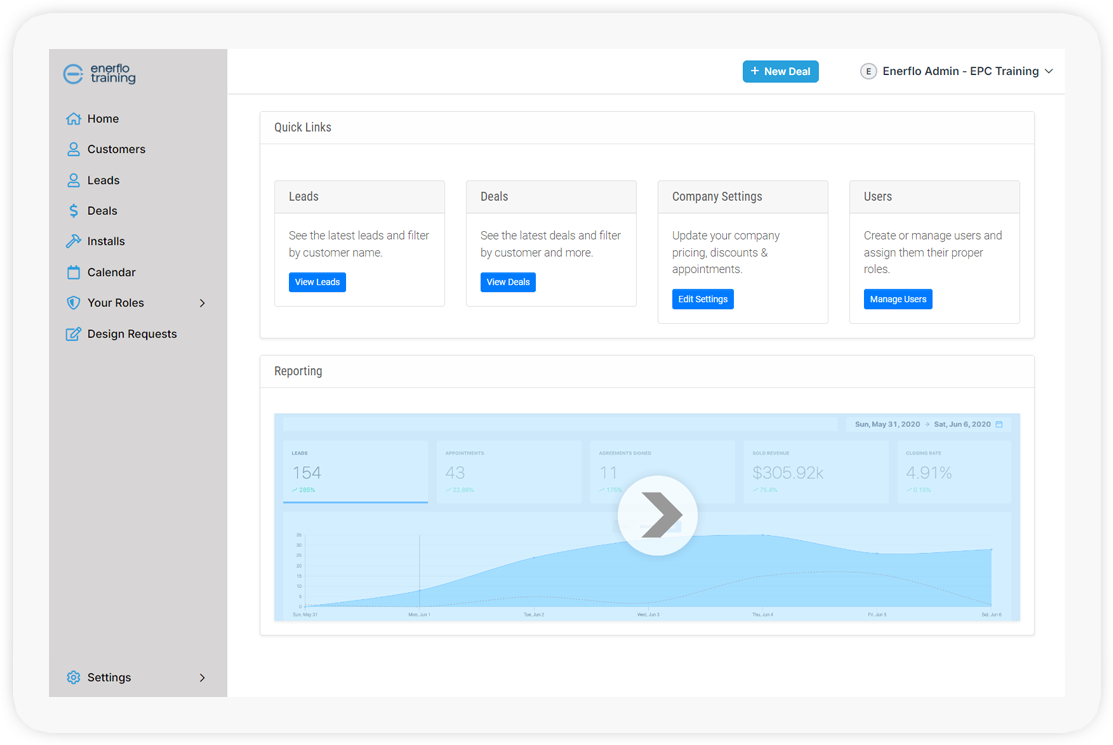Click the Customers person icon
1113x745 pixels.
(73, 149)
